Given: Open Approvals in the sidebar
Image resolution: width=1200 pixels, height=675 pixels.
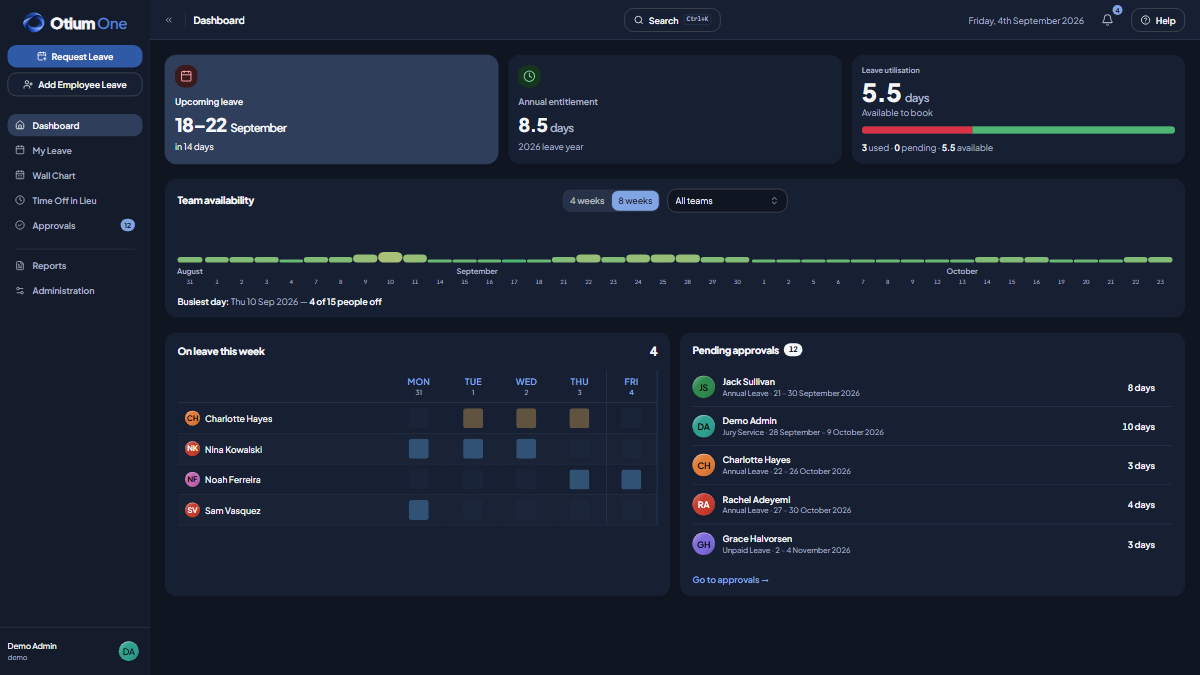Looking at the screenshot, I should tap(75, 226).
